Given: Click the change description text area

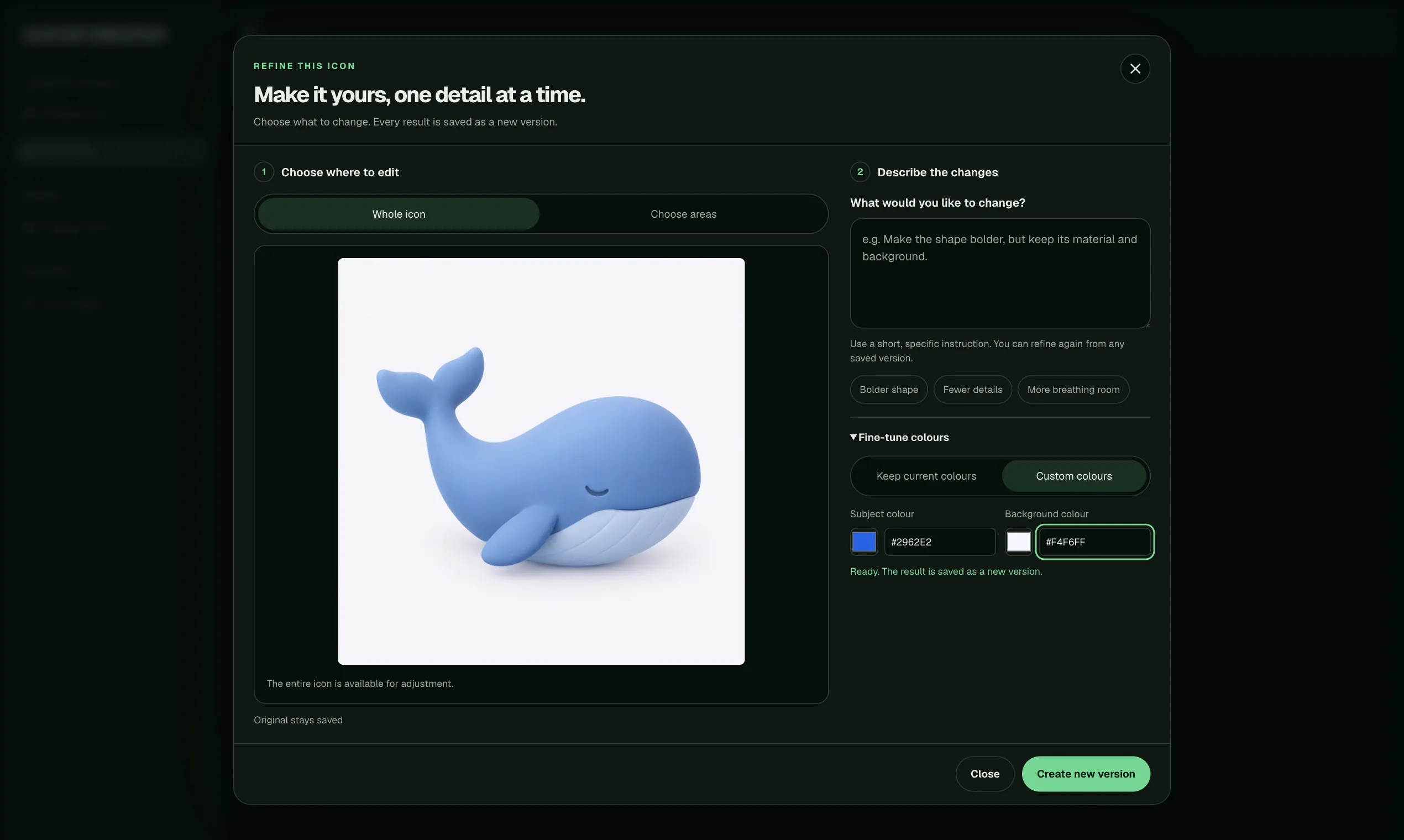Looking at the screenshot, I should pos(1000,274).
